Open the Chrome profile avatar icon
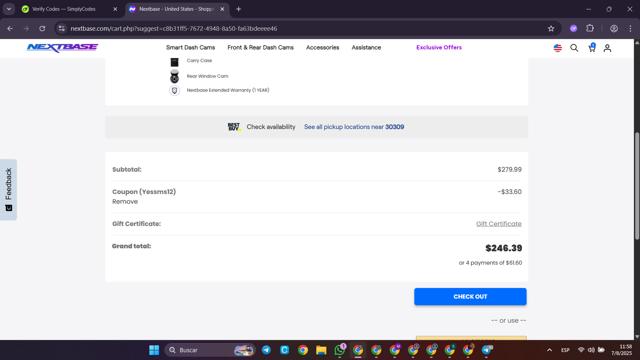 614,28
